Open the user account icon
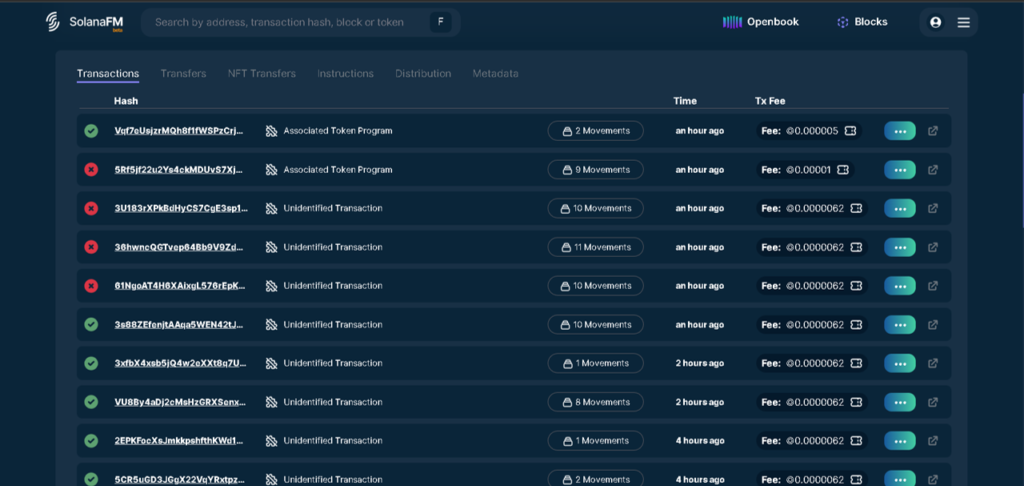Image resolution: width=1024 pixels, height=486 pixels. 935,22
